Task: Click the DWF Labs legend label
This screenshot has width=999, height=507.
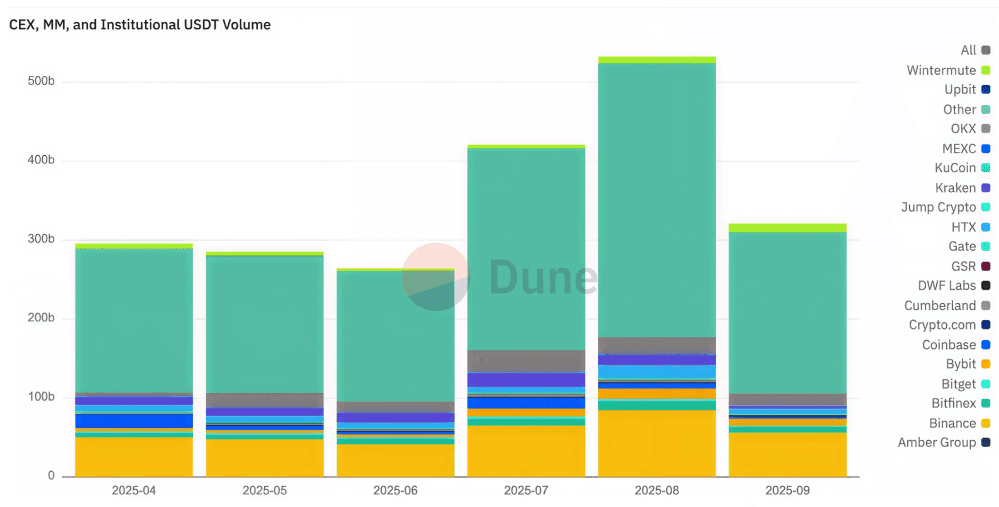Action: [949, 286]
